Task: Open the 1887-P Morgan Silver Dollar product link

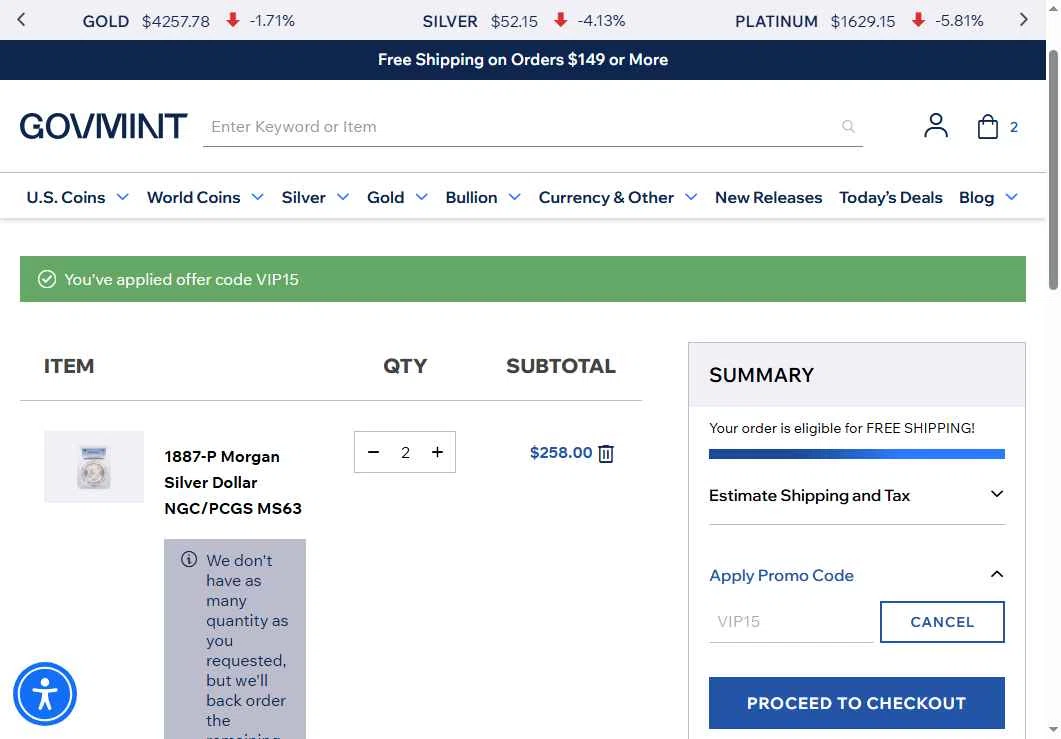Action: coord(233,483)
